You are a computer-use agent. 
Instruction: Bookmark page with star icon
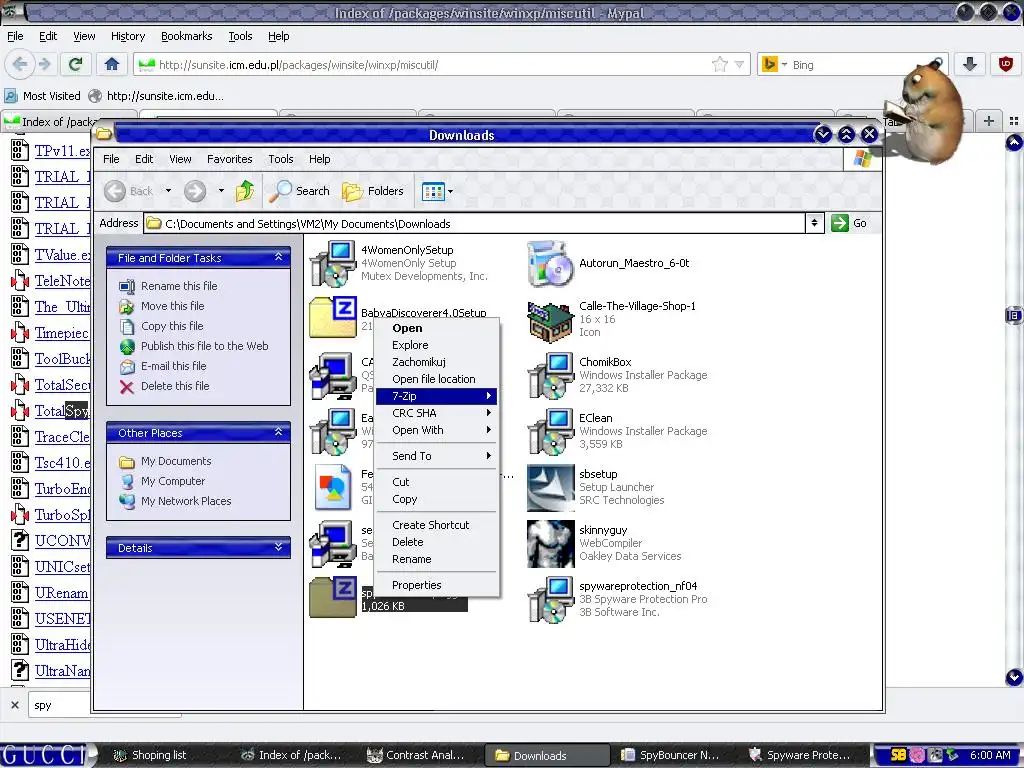tap(720, 65)
